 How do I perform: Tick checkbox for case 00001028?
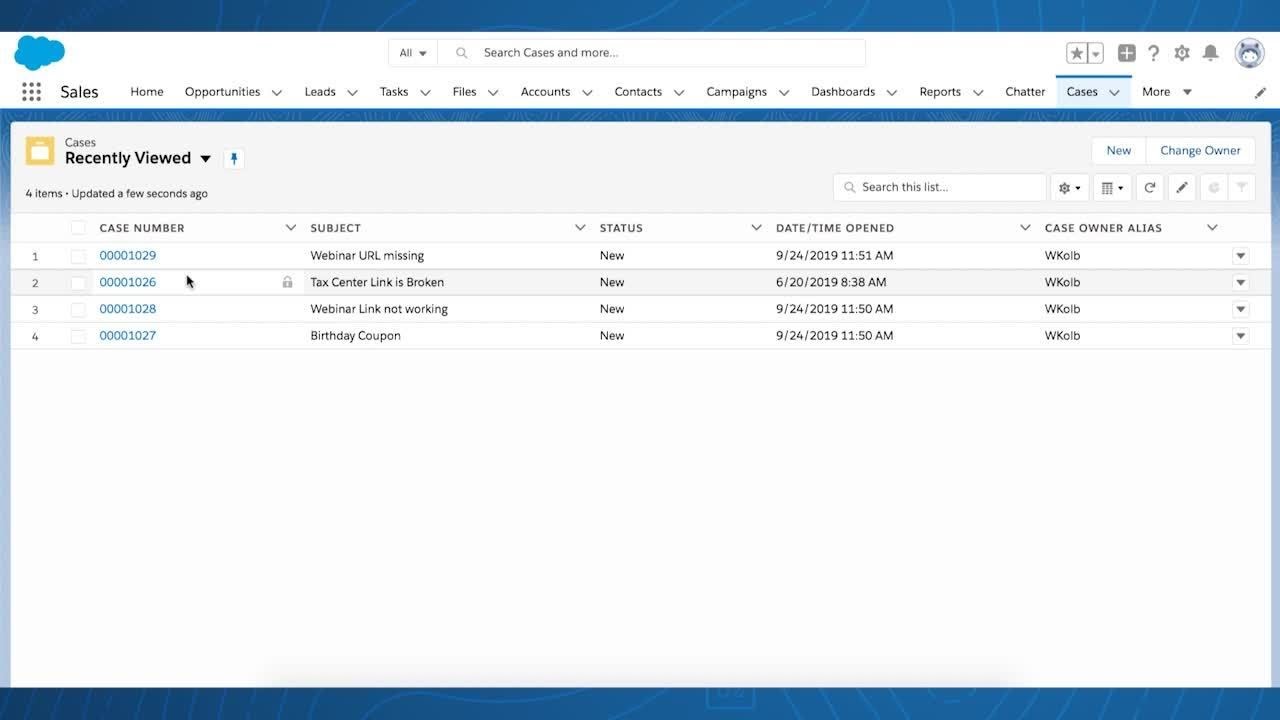coord(78,309)
